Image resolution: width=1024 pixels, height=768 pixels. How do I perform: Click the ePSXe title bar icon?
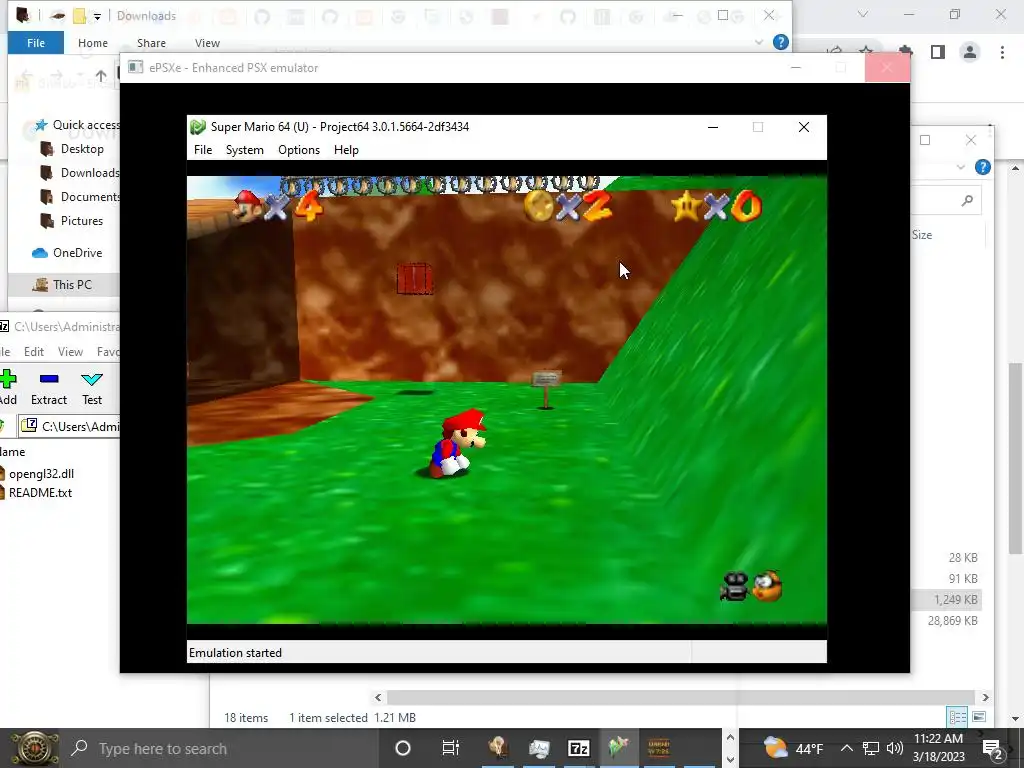[135, 67]
